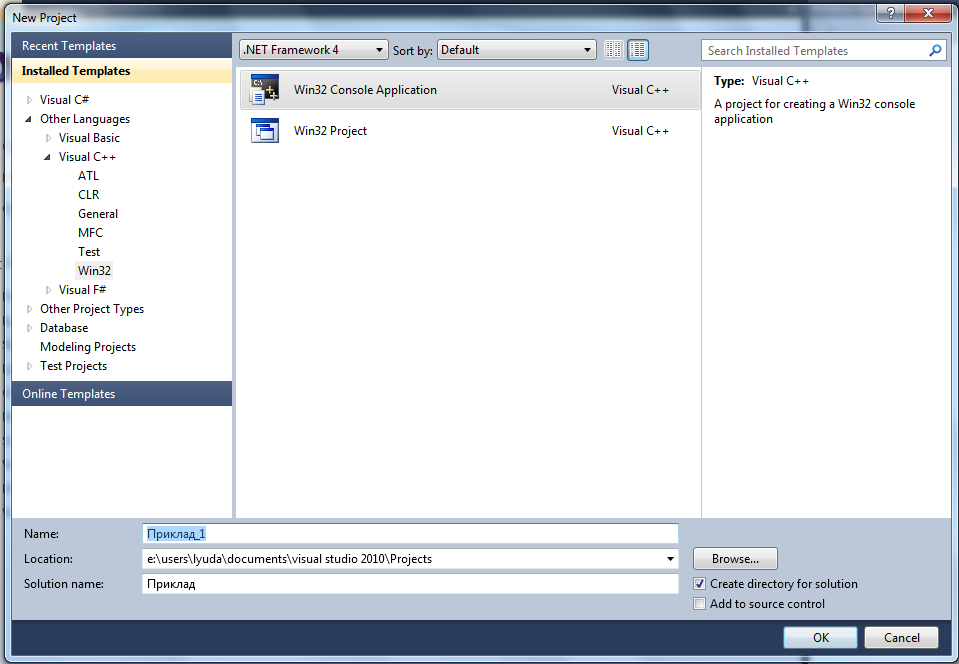Enable Add to source control checkbox
Viewport: 959px width, 664px height.
click(x=700, y=604)
